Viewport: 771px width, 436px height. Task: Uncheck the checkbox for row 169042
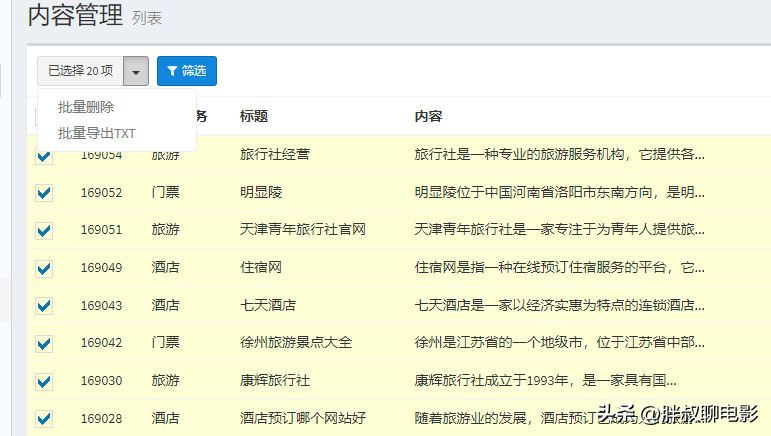tap(44, 344)
